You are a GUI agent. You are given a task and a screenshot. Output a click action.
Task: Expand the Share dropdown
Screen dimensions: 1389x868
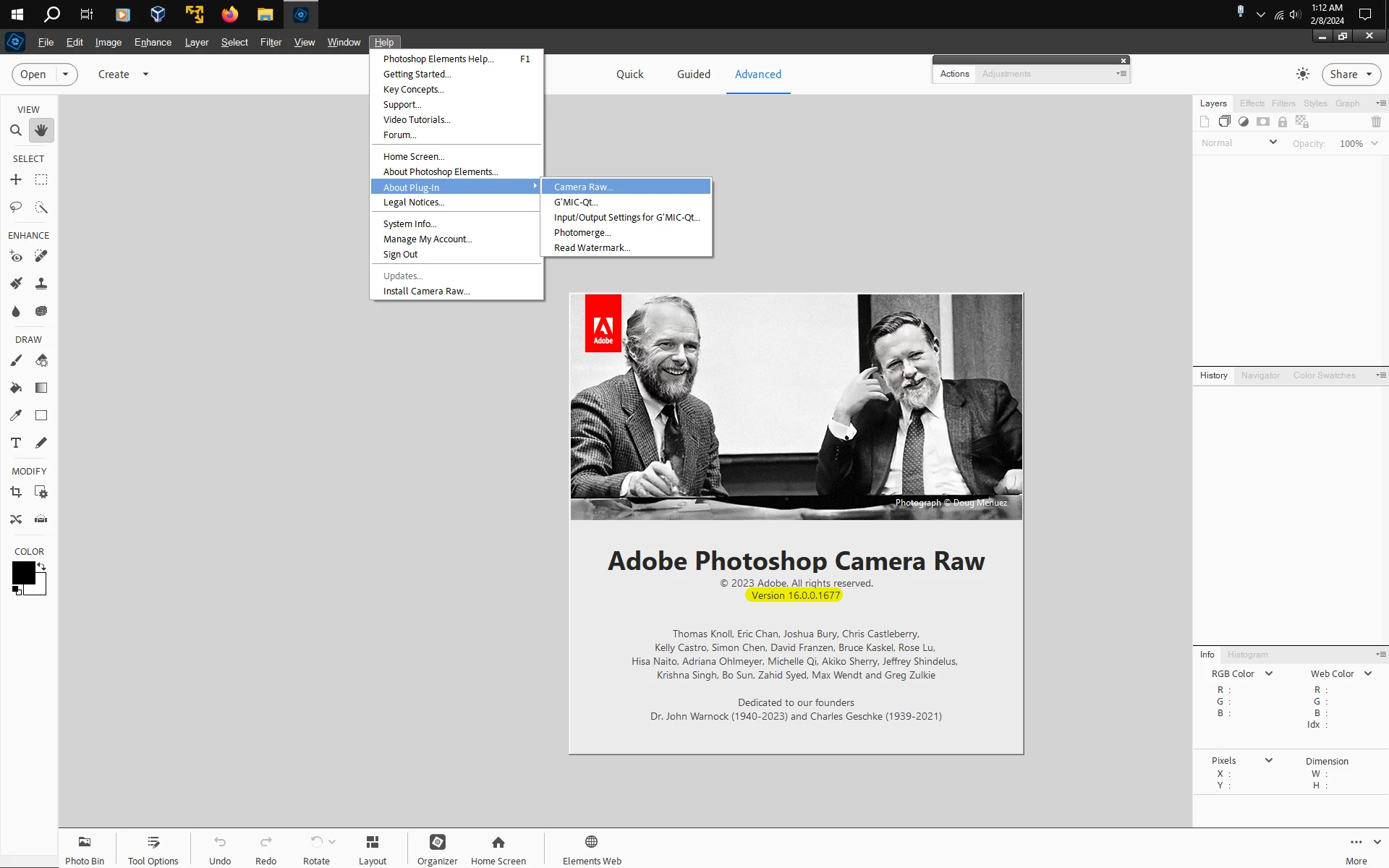click(1369, 74)
